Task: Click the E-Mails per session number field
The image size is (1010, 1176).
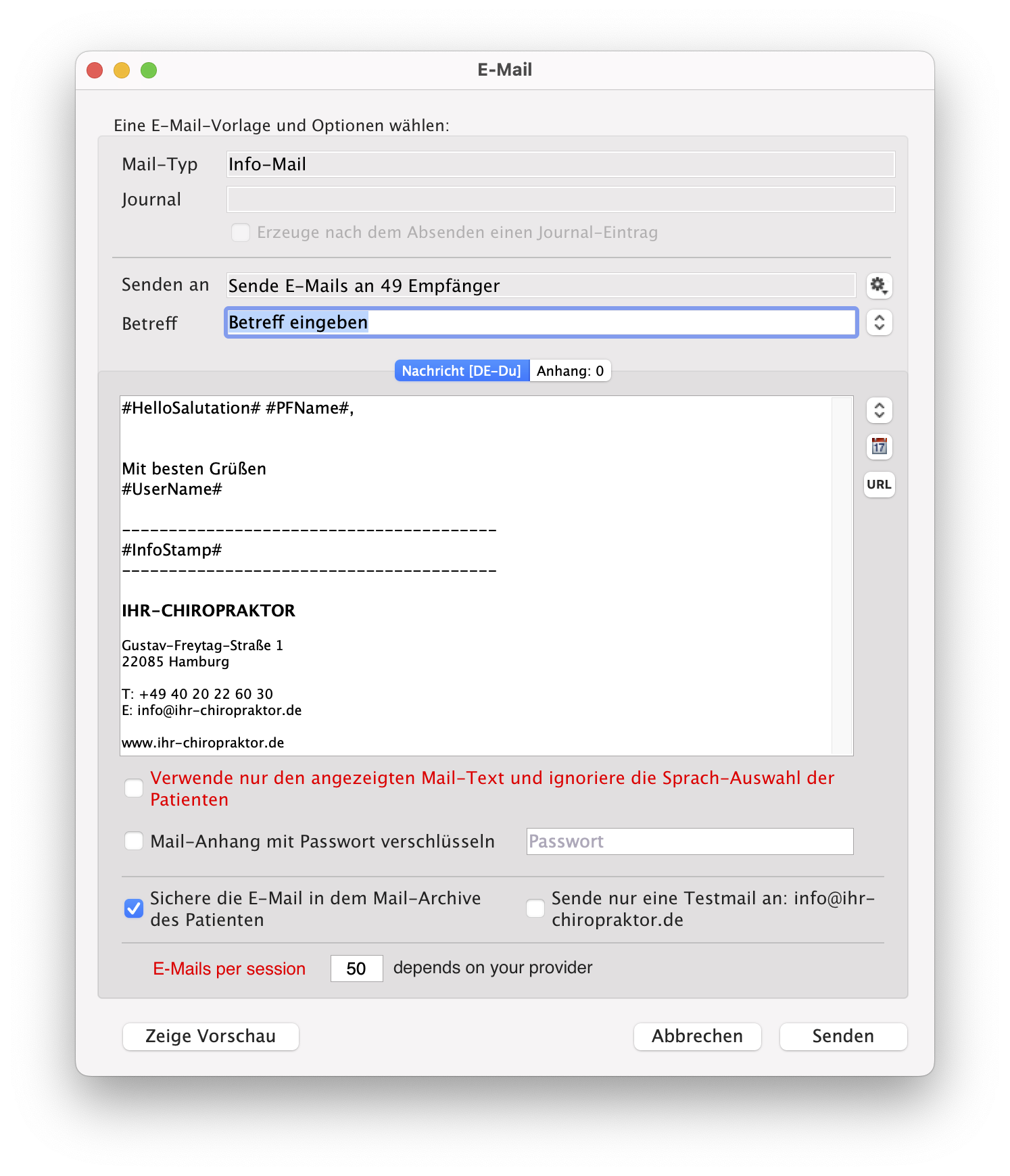Action: [356, 969]
